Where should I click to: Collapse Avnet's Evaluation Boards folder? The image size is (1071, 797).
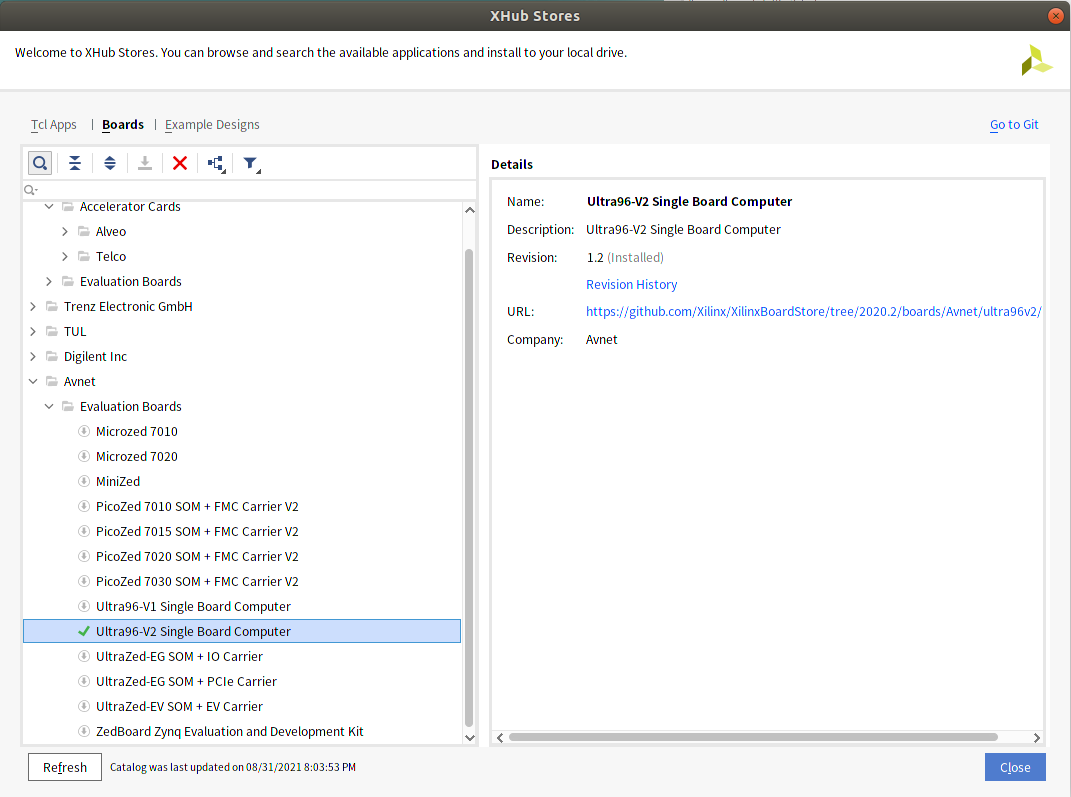pos(49,406)
